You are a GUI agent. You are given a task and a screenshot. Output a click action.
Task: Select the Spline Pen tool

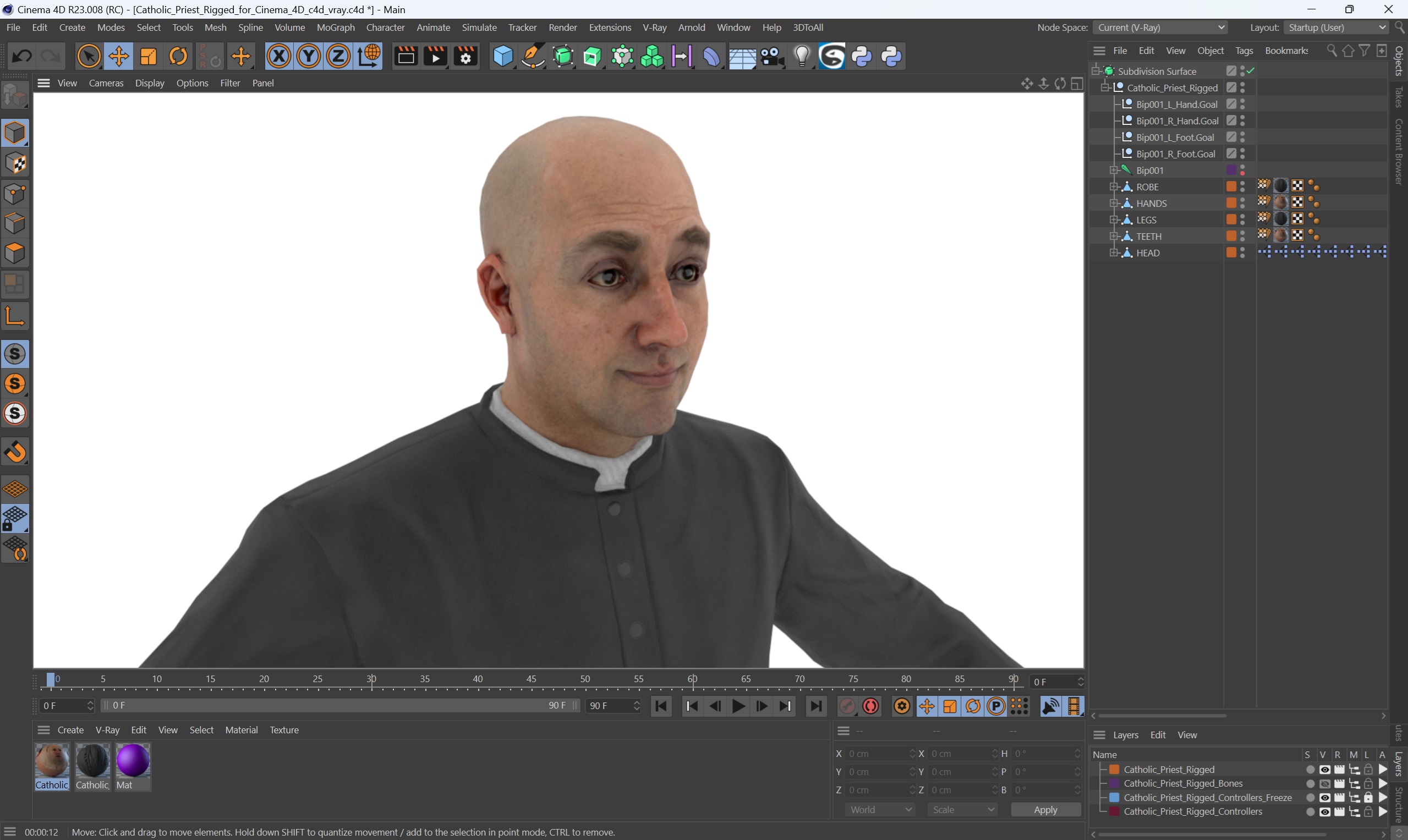click(533, 56)
